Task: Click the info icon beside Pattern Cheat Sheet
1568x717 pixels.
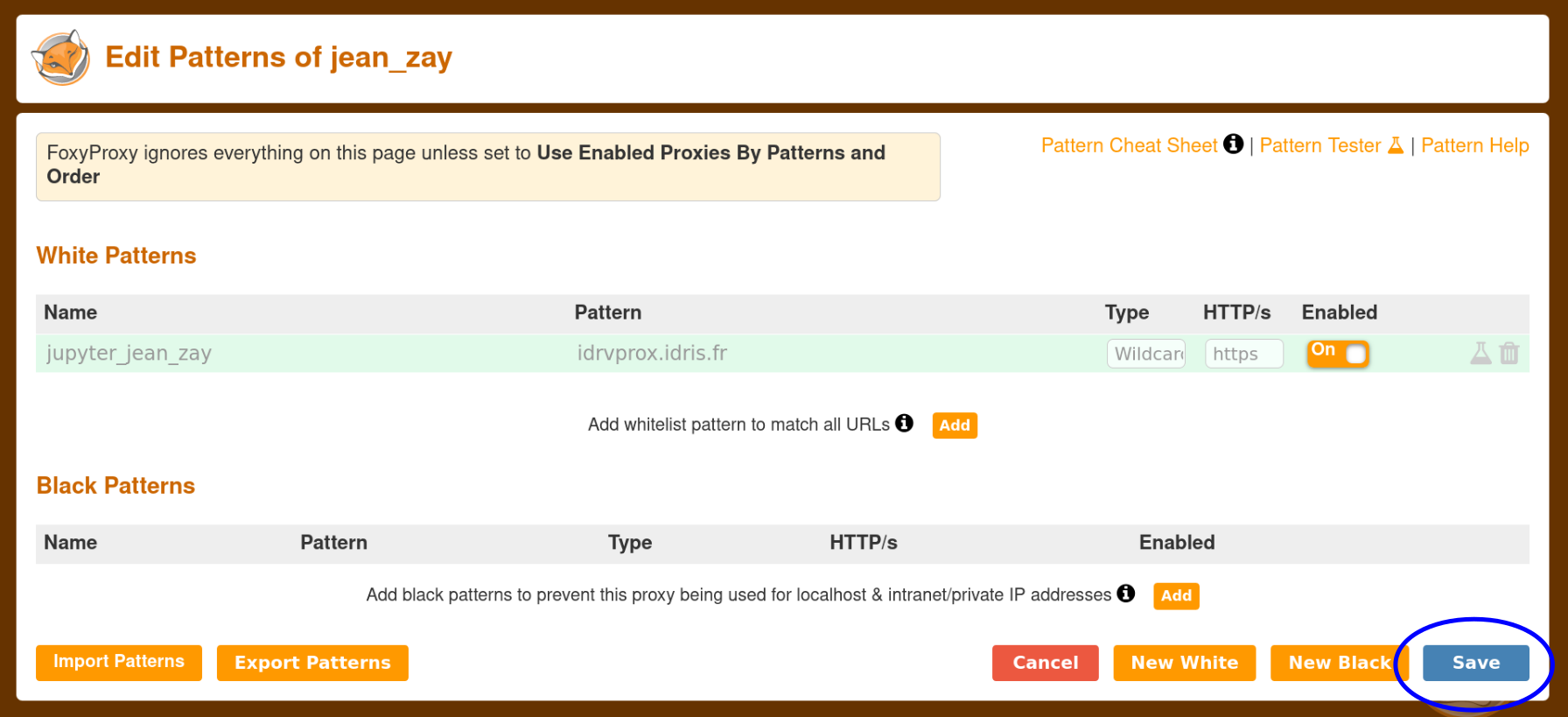Action: [x=1233, y=144]
